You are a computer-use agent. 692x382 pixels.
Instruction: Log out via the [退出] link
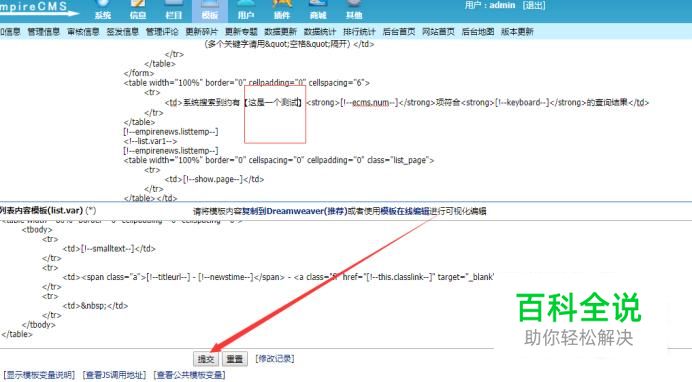[534, 5]
